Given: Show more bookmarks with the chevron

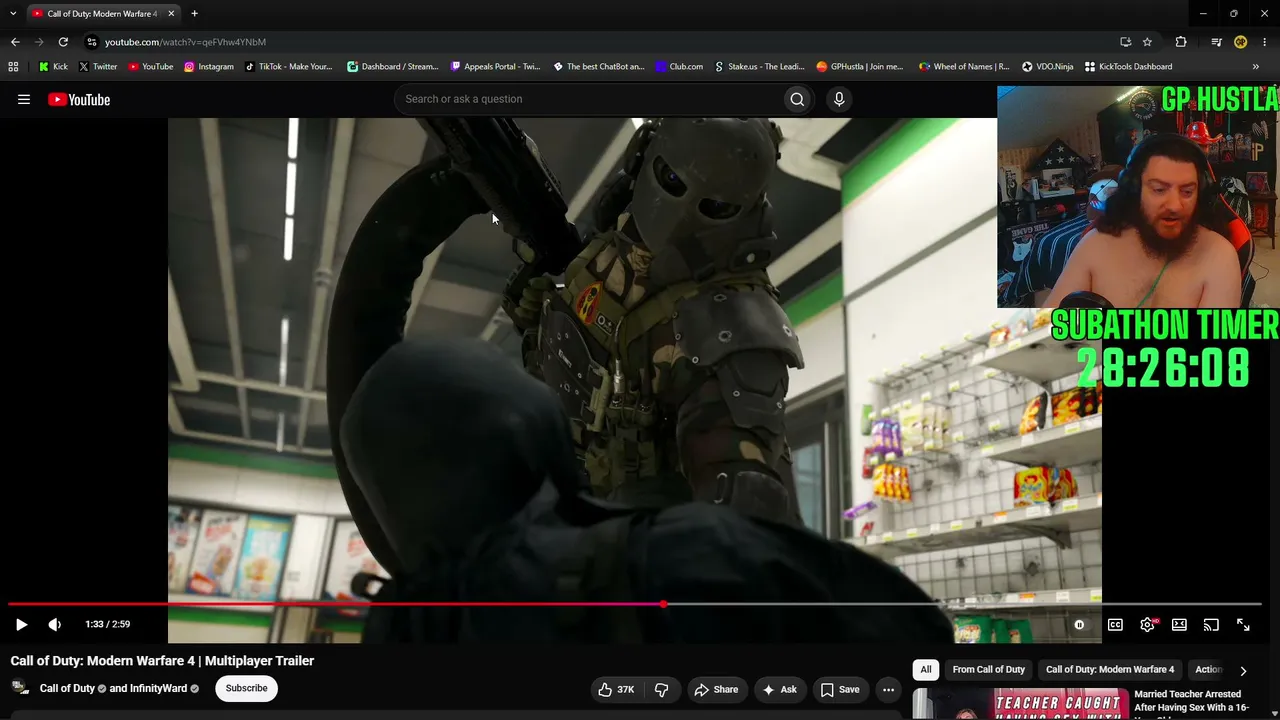Looking at the screenshot, I should pyautogui.click(x=1256, y=67).
